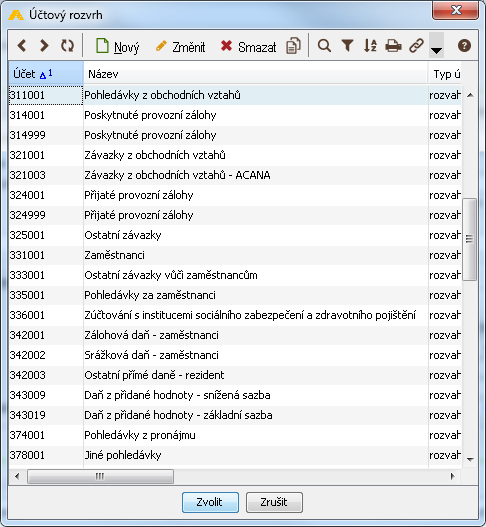This screenshot has height=527, width=486.
Task: Open help with question mark icon
Action: point(464,45)
